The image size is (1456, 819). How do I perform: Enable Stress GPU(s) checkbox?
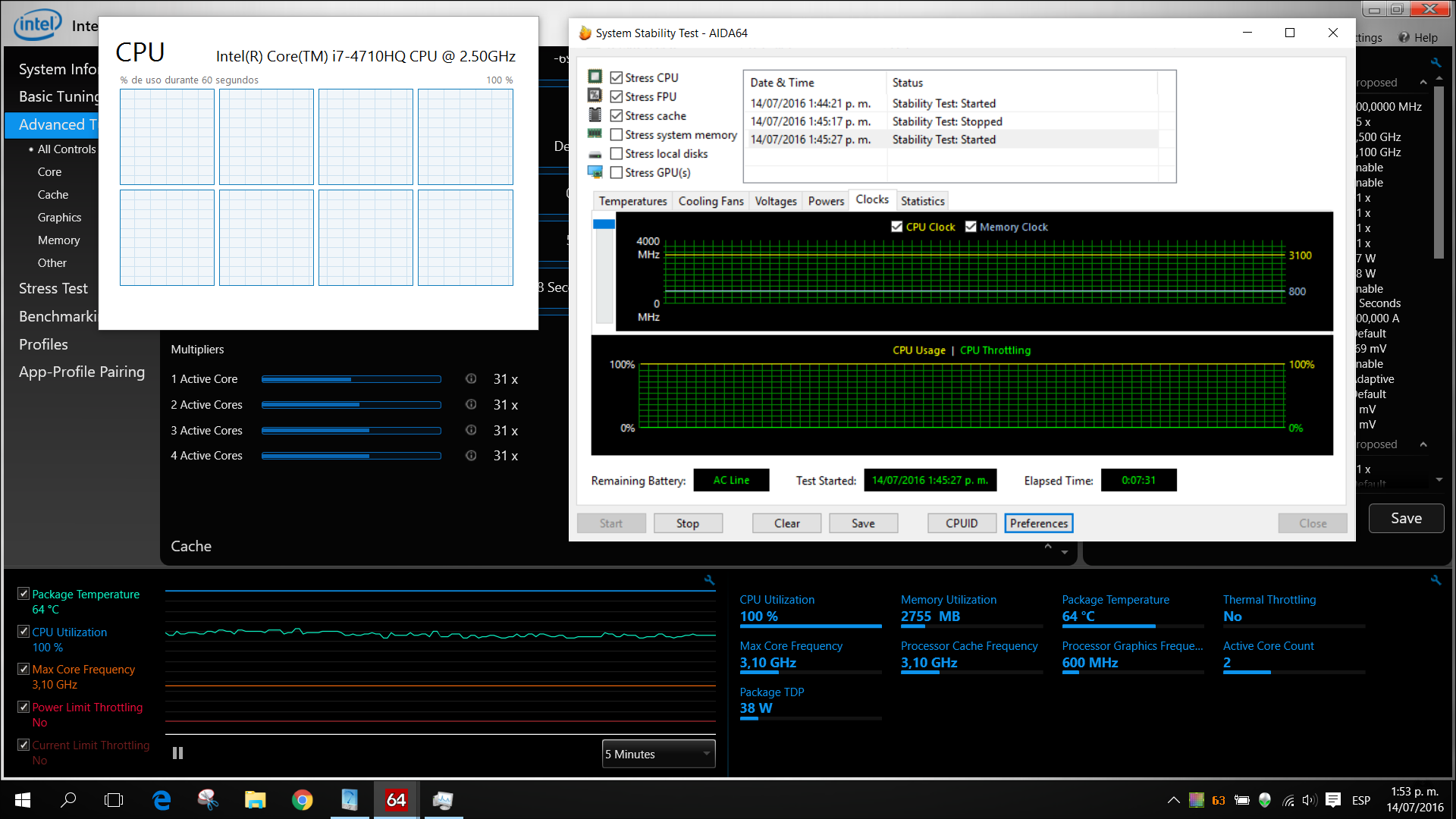(x=617, y=172)
